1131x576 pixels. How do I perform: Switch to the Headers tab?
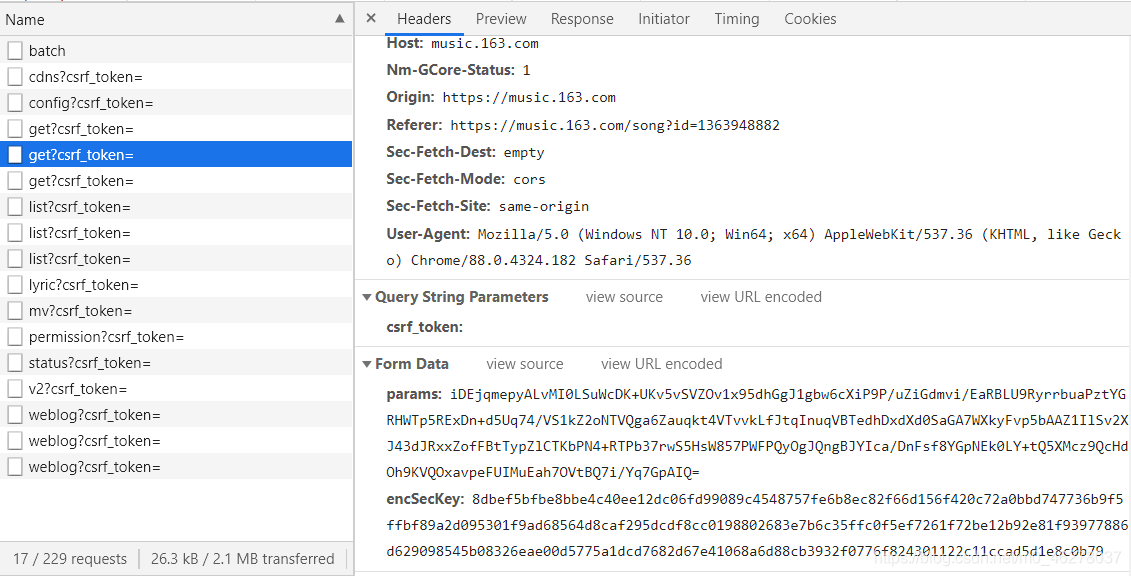point(424,19)
